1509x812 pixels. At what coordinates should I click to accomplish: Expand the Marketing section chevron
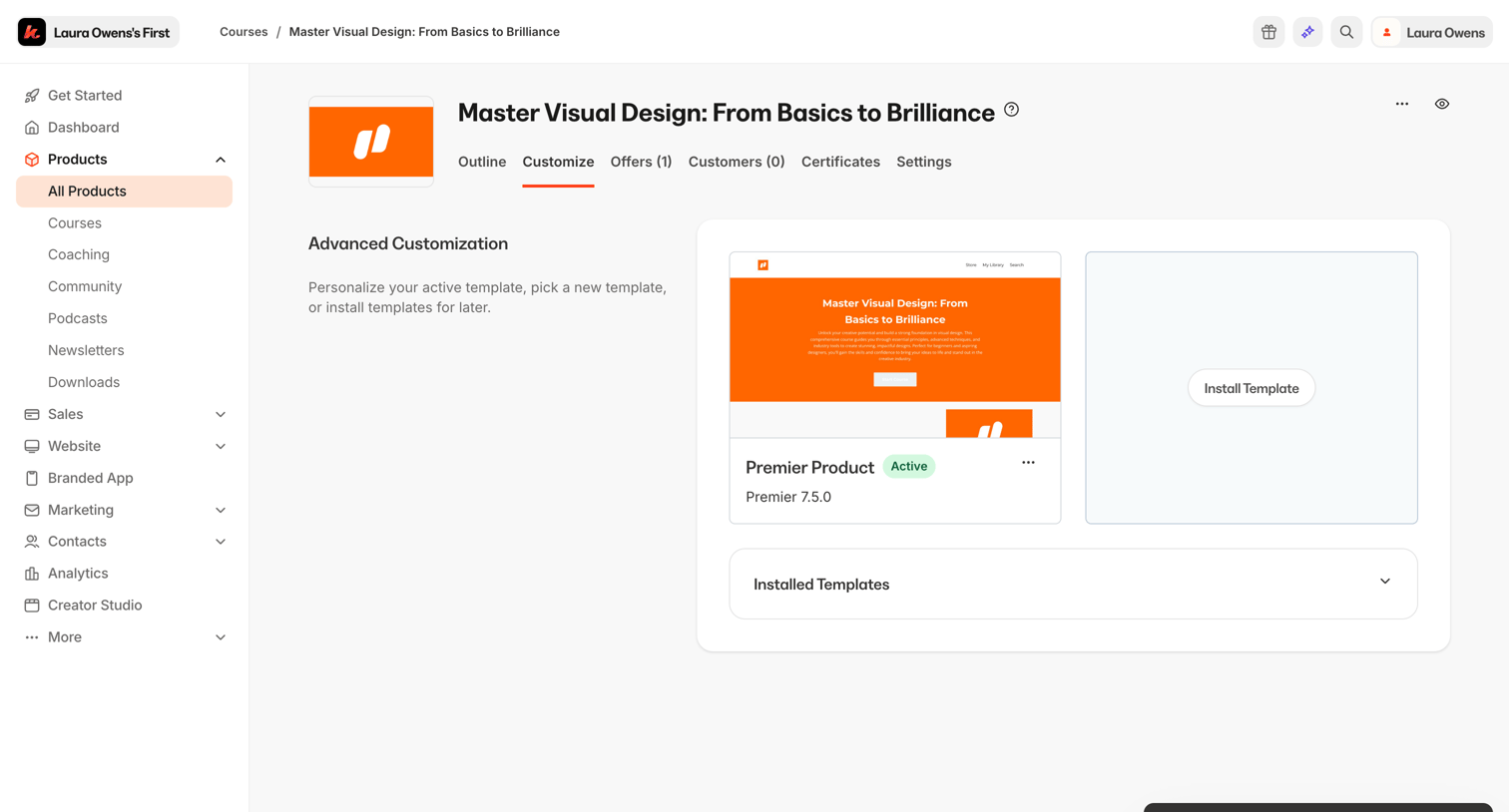[x=221, y=510]
